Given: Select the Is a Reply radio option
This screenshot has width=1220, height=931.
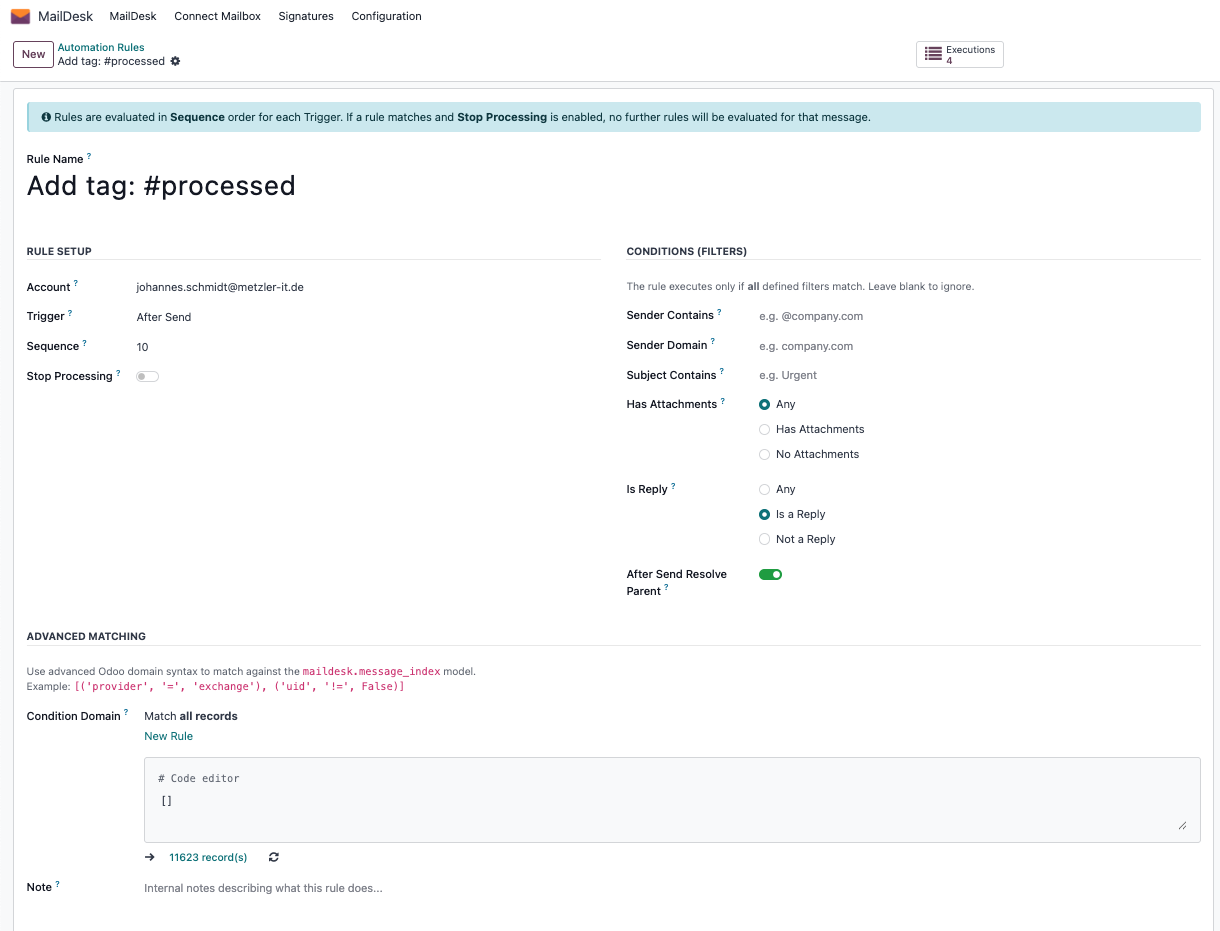Looking at the screenshot, I should [x=765, y=514].
